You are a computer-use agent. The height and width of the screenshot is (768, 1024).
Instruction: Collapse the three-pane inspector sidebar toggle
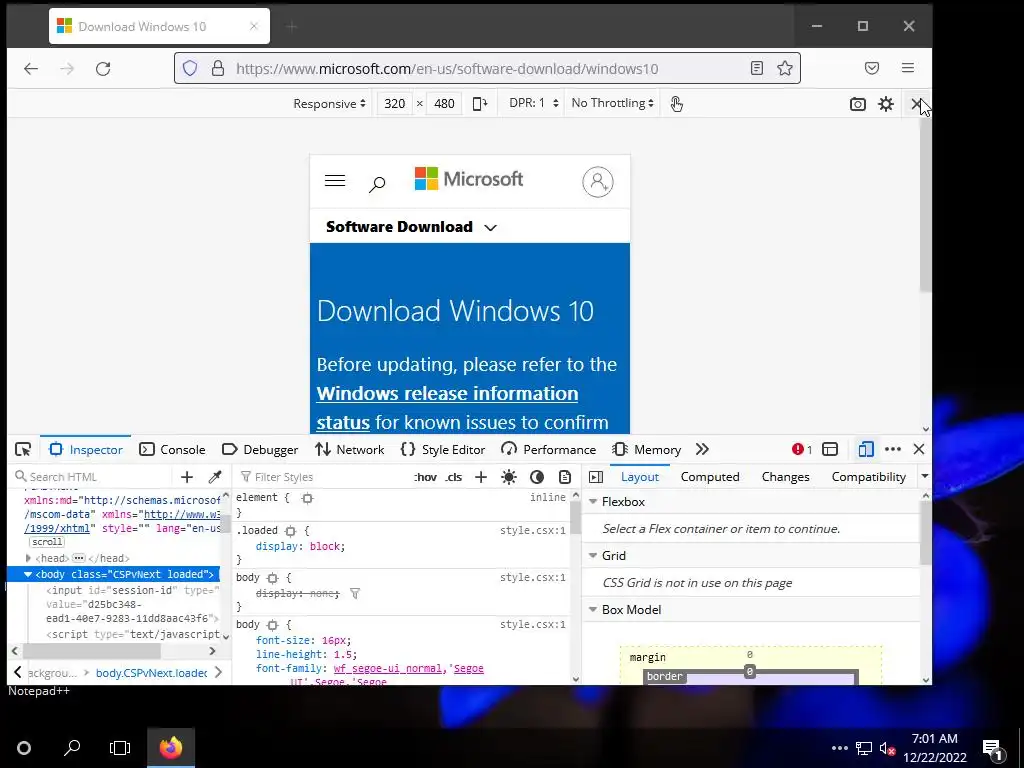(596, 477)
